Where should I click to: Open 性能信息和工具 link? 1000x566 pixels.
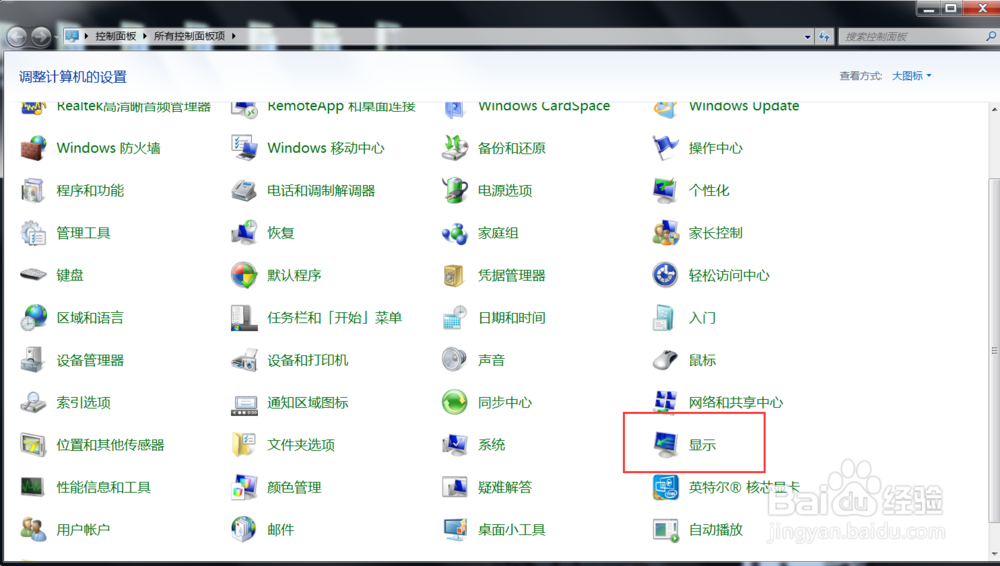click(x=103, y=488)
